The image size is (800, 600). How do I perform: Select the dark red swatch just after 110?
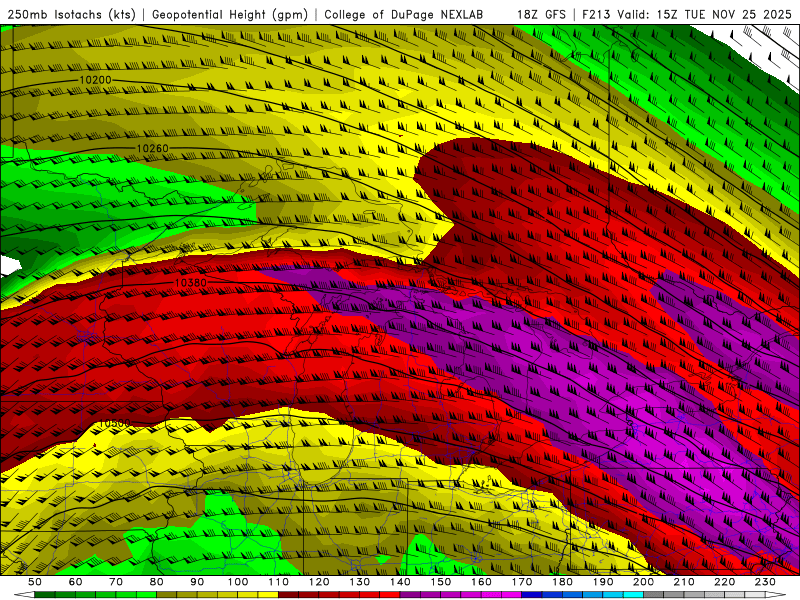click(288, 595)
